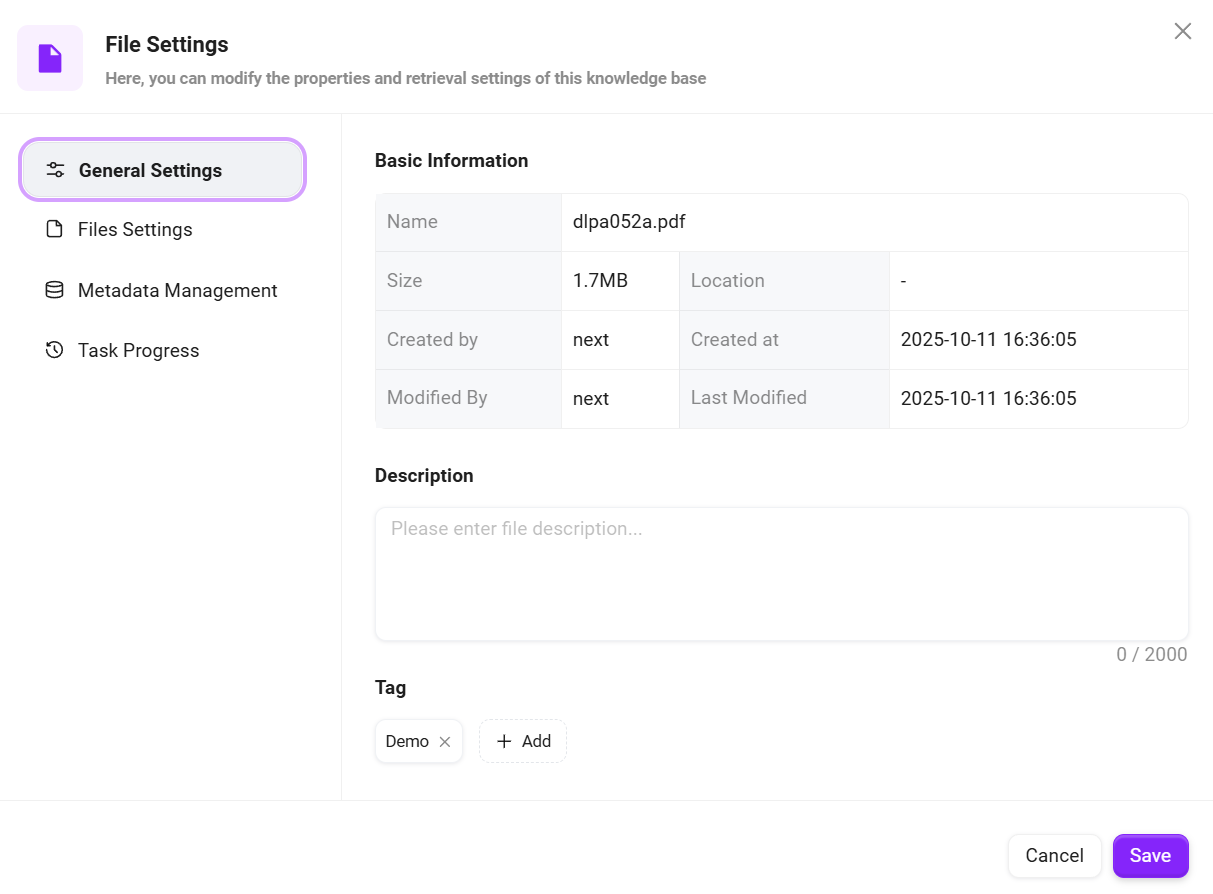The width and height of the screenshot is (1213, 894).
Task: Close the File Settings dialog
Action: click(1183, 31)
